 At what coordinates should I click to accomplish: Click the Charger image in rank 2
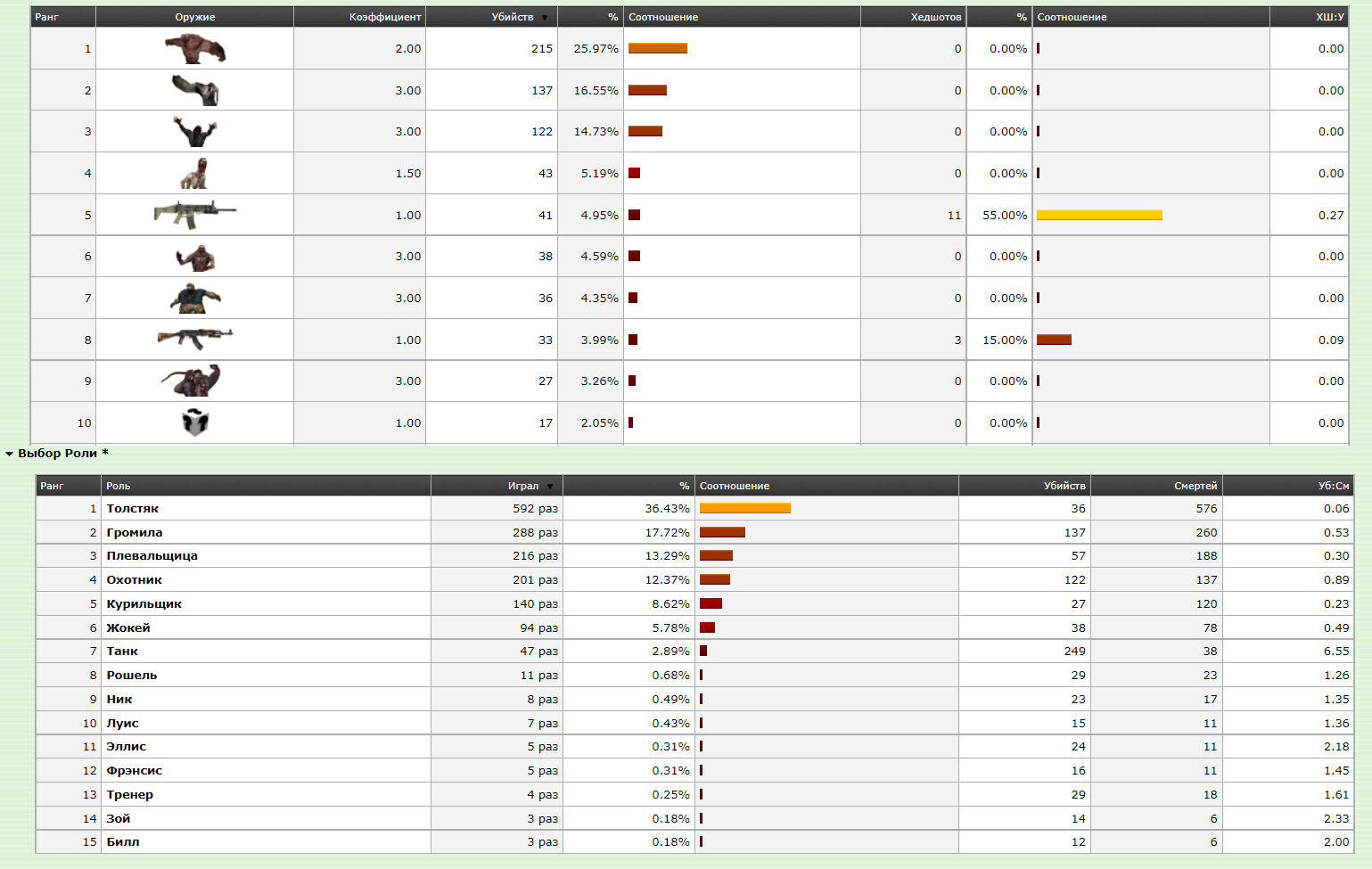[195, 90]
